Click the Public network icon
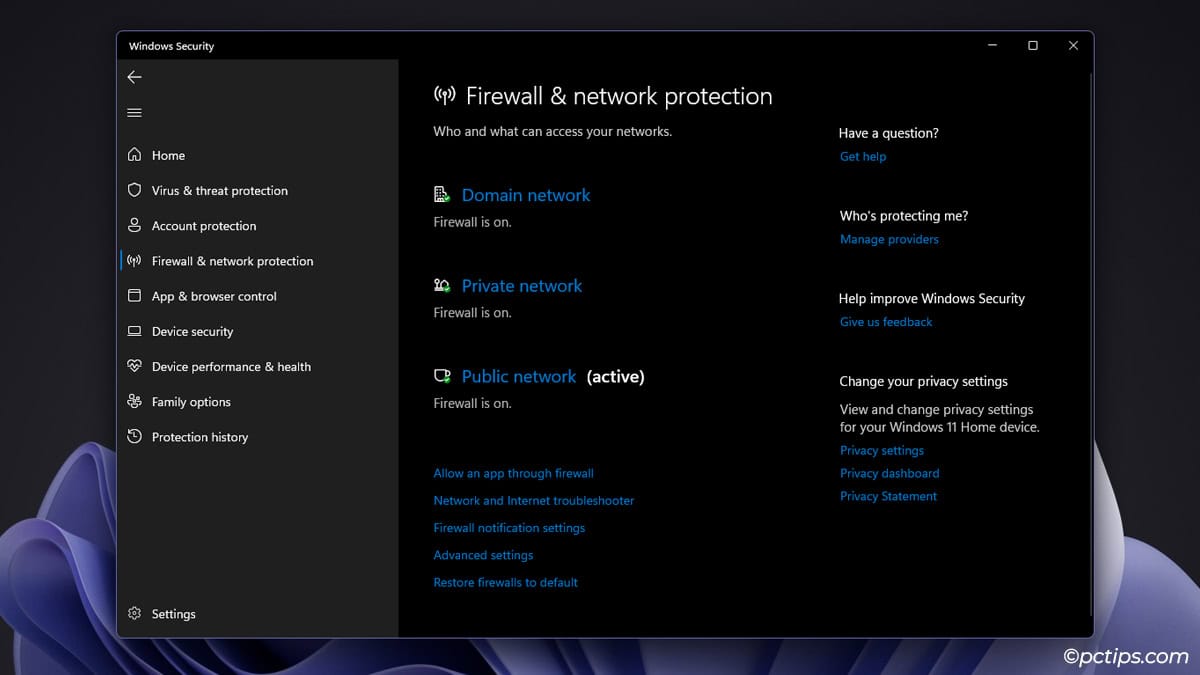 442,376
